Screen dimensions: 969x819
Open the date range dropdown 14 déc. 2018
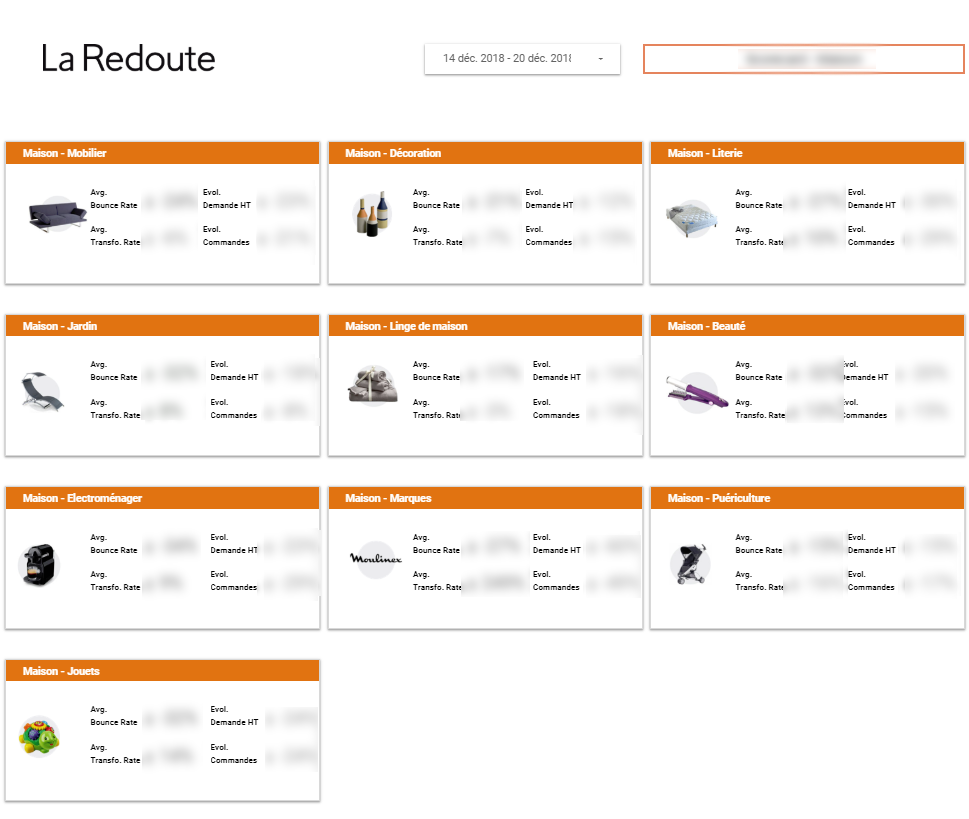point(522,59)
